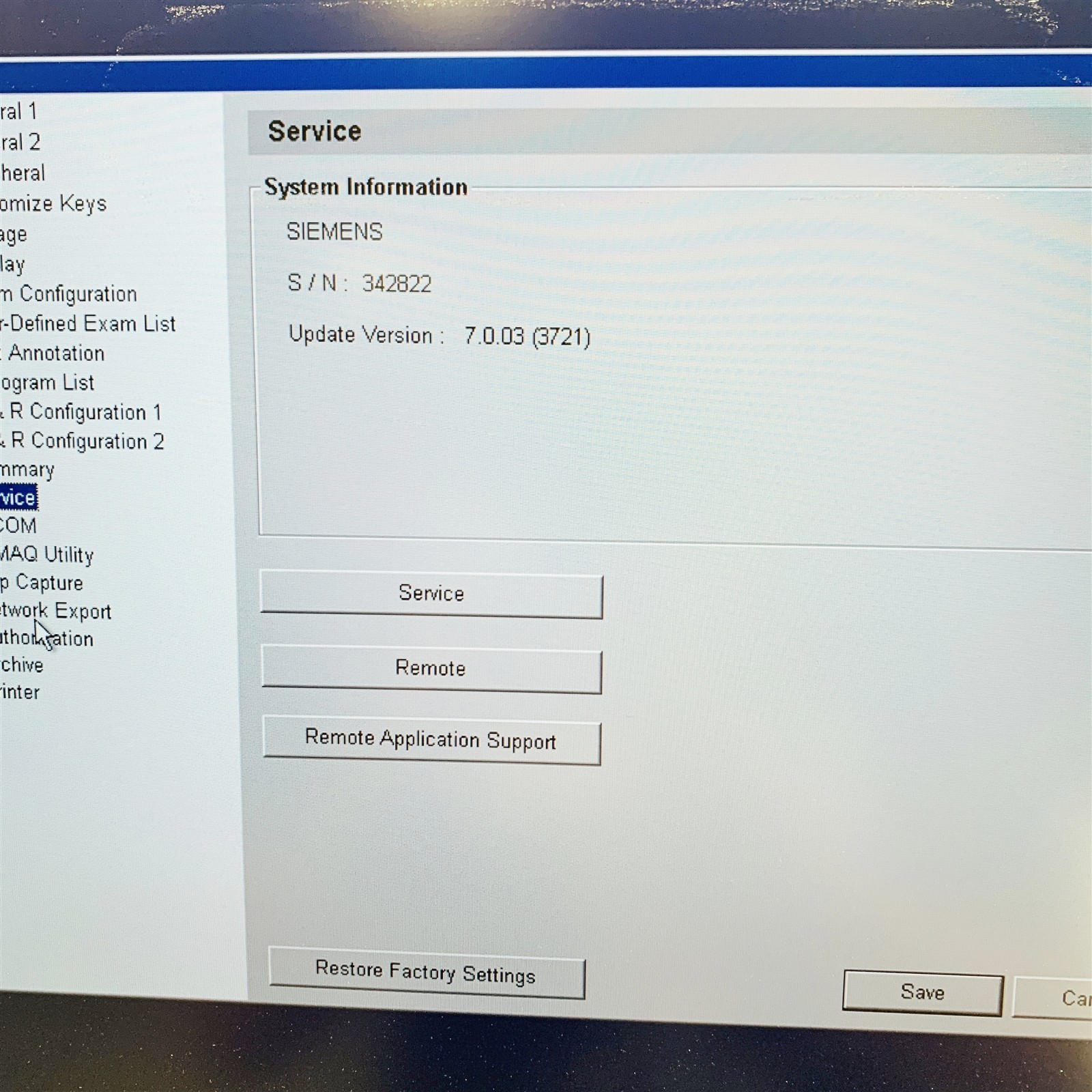Select Clip Capture in sidebar
The height and width of the screenshot is (1092, 1092).
[x=42, y=583]
